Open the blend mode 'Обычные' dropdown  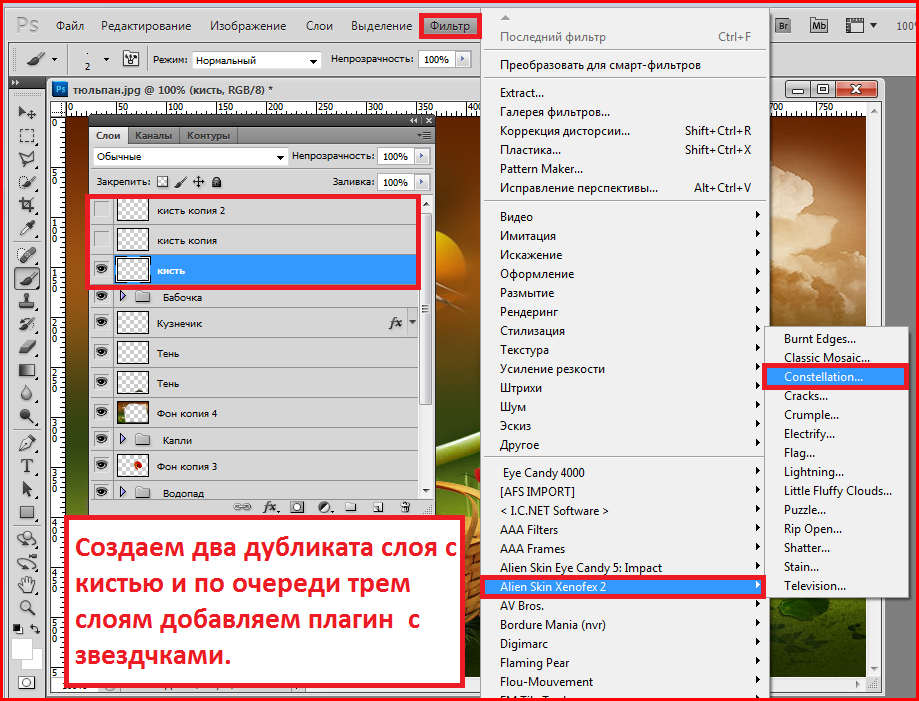189,156
